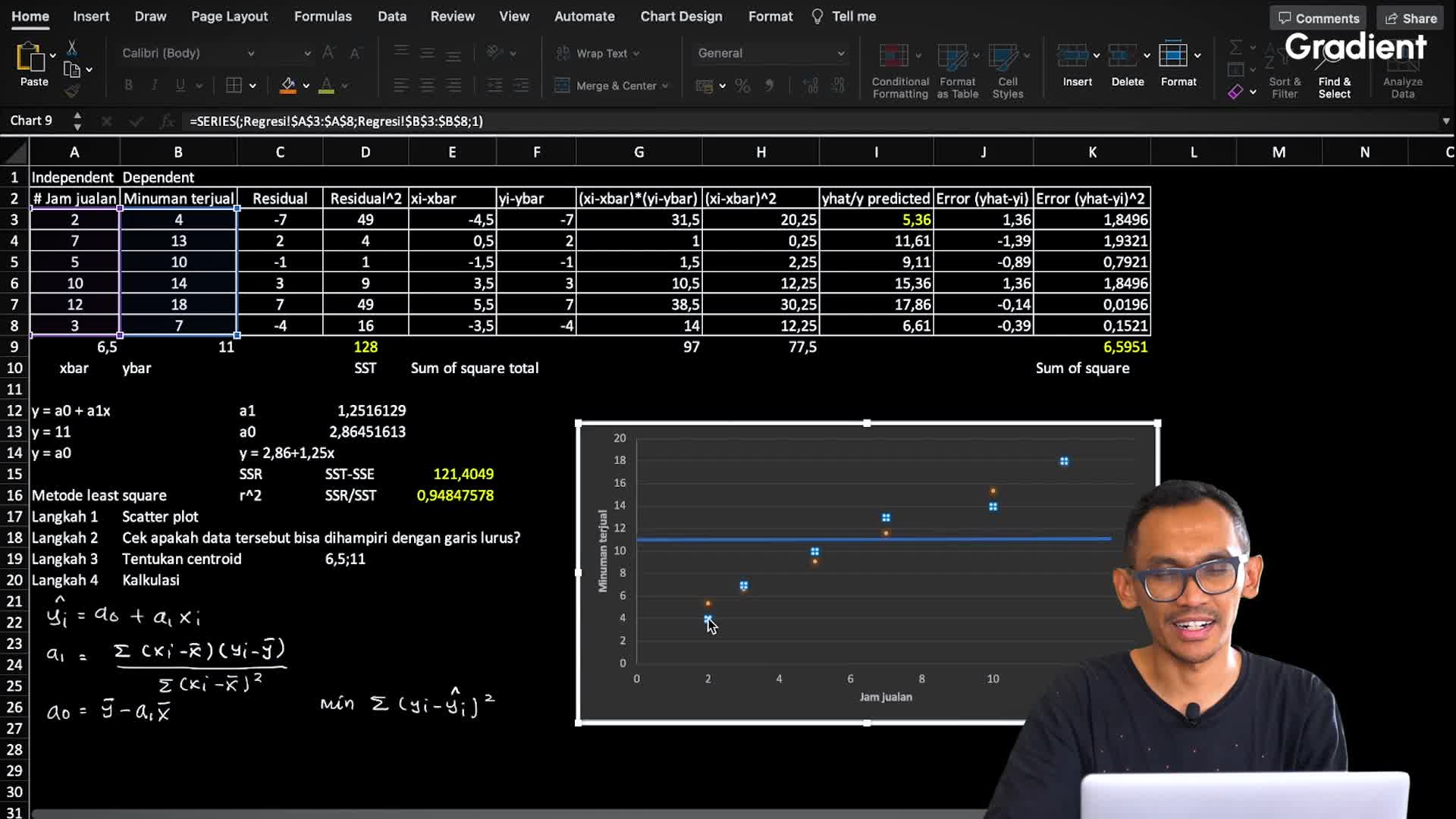1456x819 pixels.
Task: Click the Find & Select magnifier
Action: point(1334,70)
